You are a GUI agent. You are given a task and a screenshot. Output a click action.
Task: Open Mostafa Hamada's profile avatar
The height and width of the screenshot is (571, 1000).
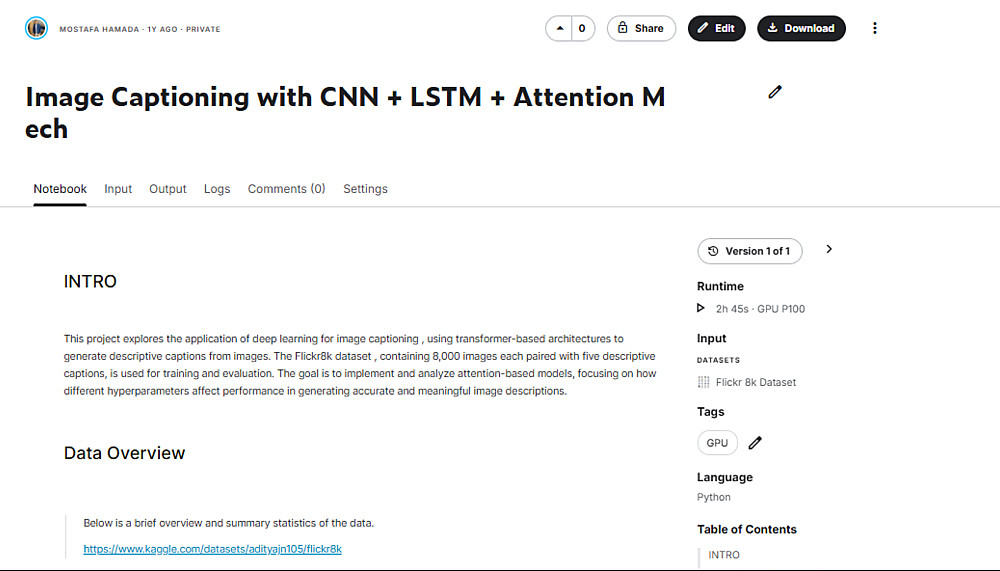click(x=36, y=28)
